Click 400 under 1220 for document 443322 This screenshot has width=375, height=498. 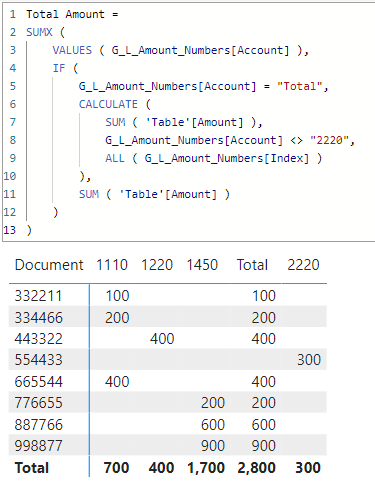tap(162, 339)
